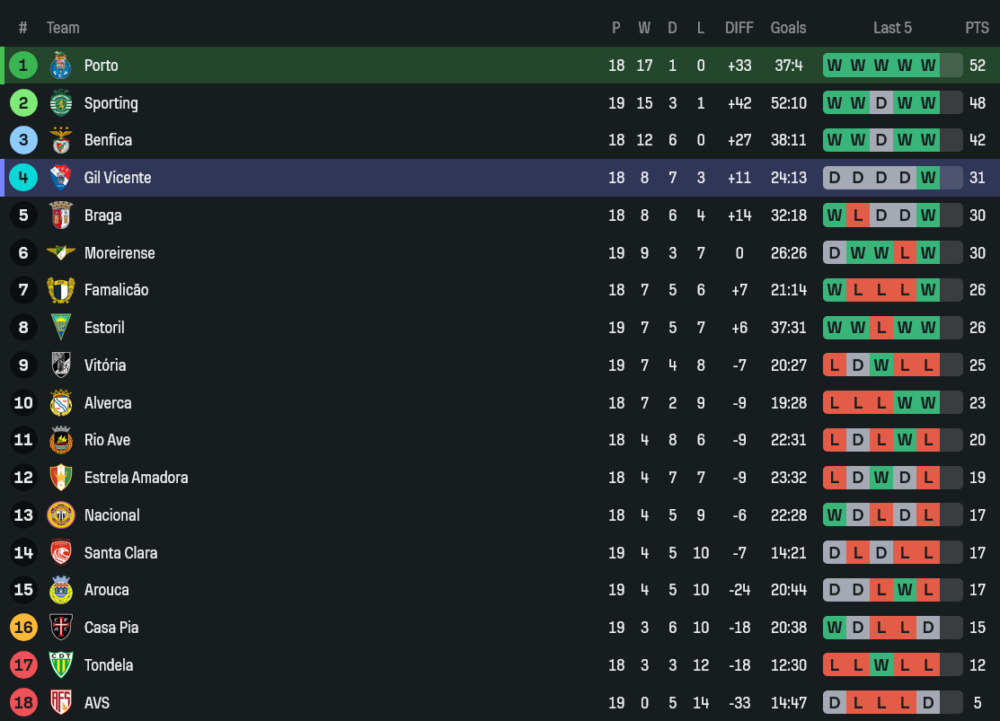
Task: Select the Santa Clara team name
Action: [120, 553]
